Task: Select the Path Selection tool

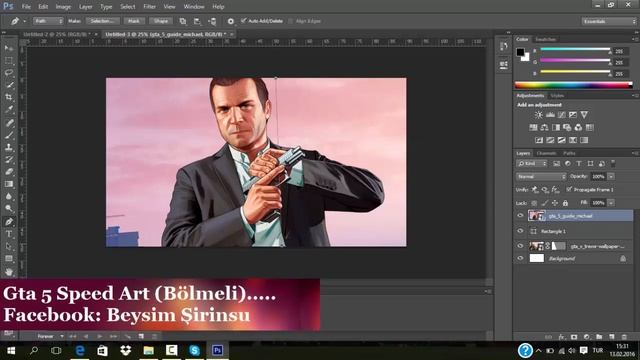Action: coord(9,246)
